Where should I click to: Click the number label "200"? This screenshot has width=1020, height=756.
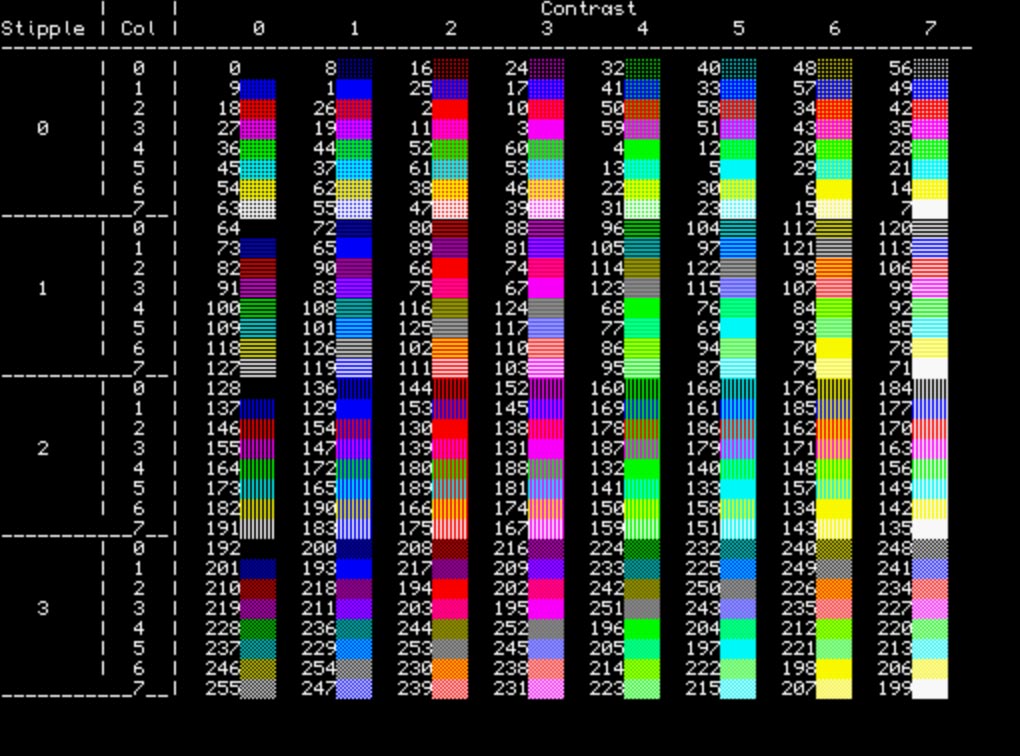319,549
